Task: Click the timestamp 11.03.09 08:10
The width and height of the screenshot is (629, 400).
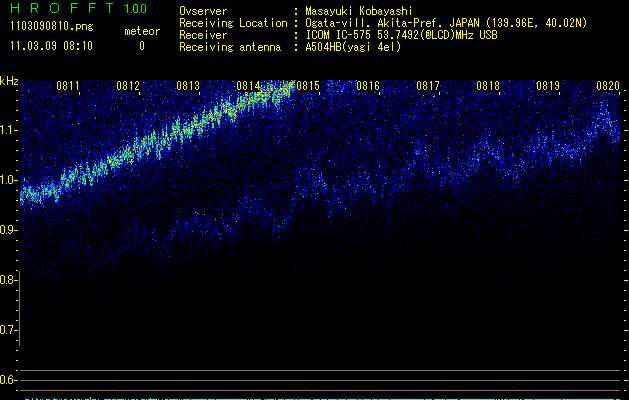Action: 51,46
